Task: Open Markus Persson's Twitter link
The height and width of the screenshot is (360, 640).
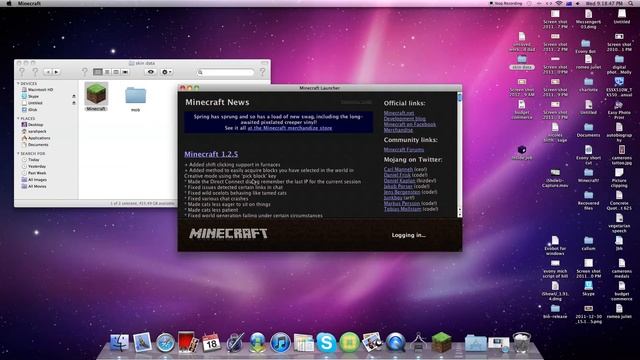Action: (402, 203)
